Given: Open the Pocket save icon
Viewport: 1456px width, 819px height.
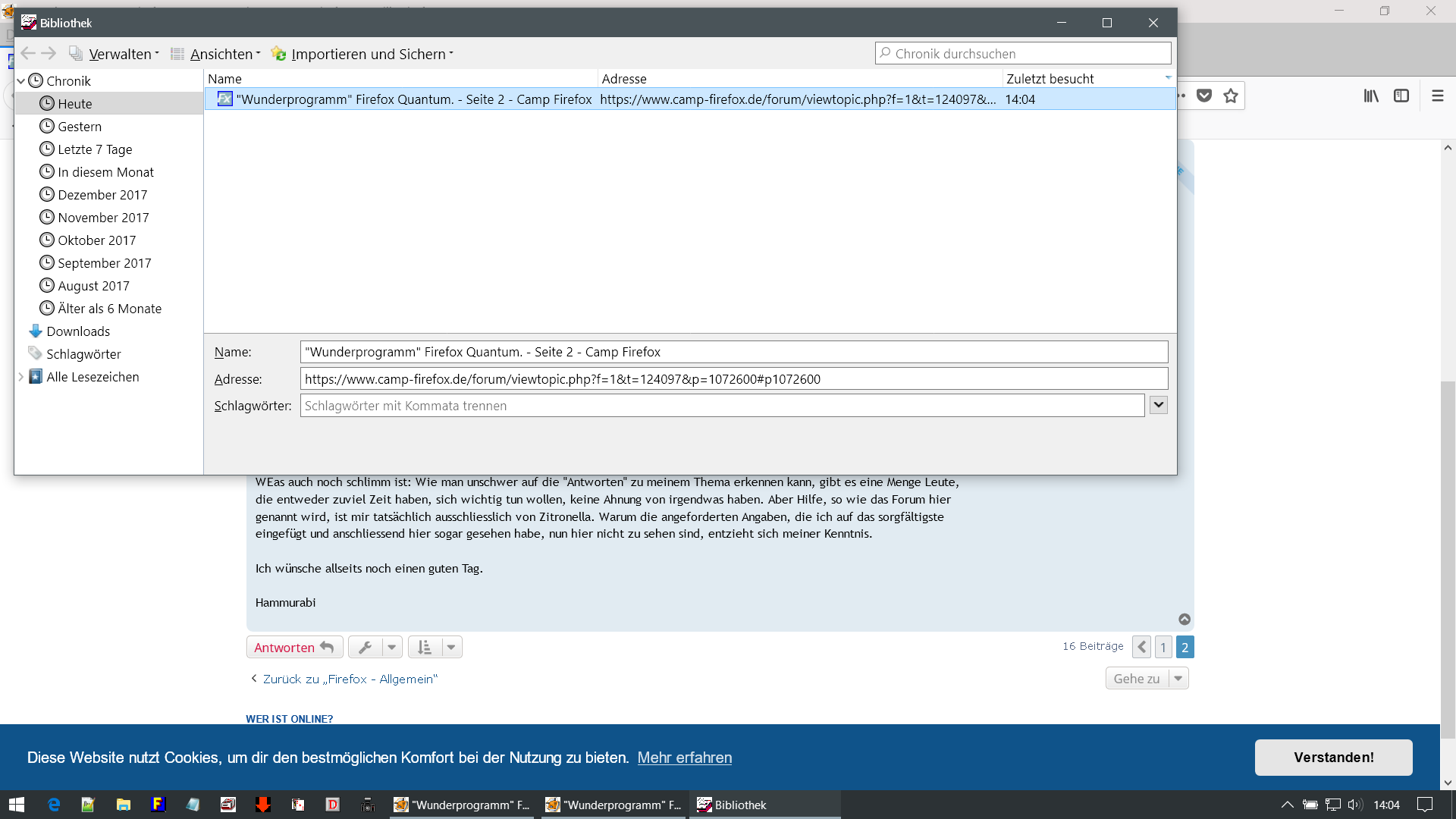Looking at the screenshot, I should (1204, 96).
